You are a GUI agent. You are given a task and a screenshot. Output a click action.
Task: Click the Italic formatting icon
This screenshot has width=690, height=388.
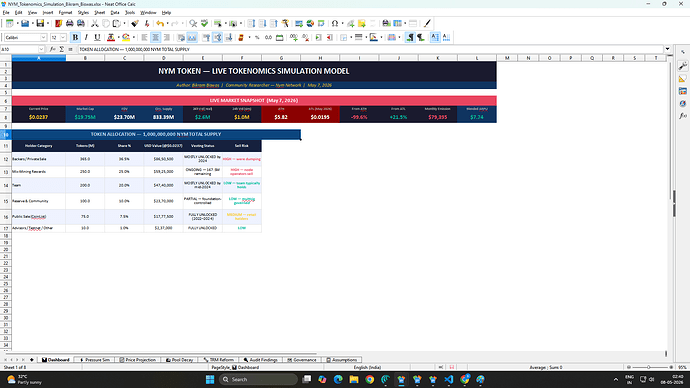[86, 37]
